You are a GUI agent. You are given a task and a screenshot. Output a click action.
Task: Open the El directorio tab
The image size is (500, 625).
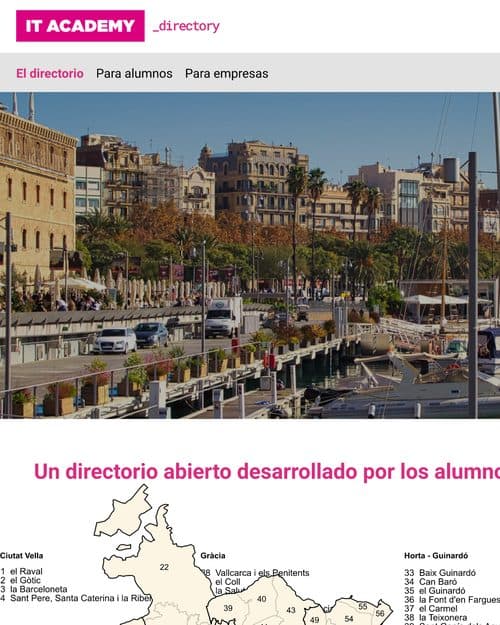[50, 73]
